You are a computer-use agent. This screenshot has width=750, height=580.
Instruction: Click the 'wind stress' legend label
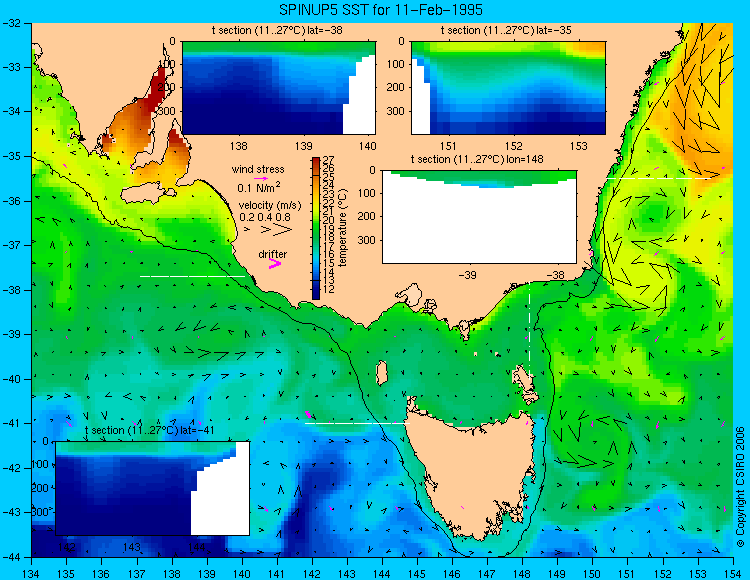[x=258, y=169]
